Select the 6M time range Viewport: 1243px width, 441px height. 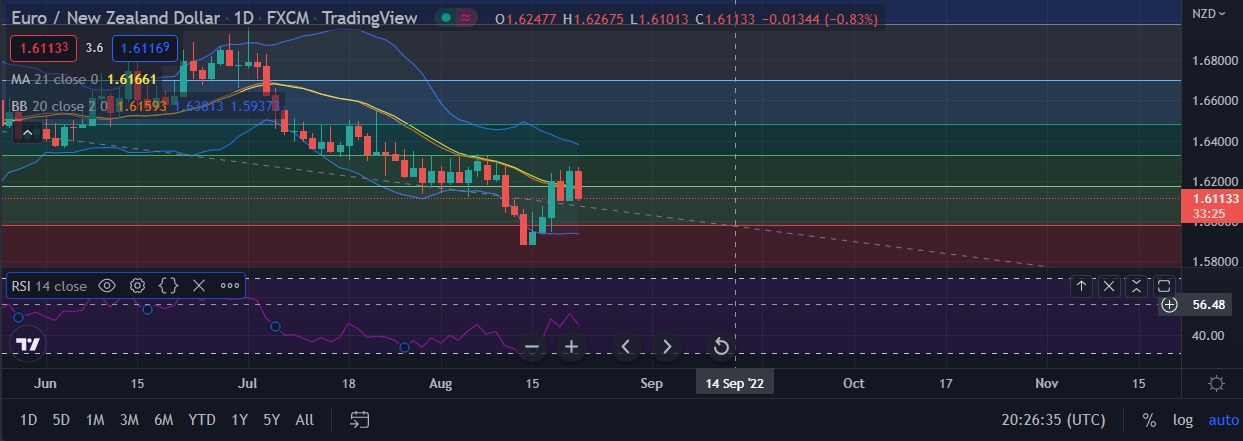pyautogui.click(x=163, y=420)
